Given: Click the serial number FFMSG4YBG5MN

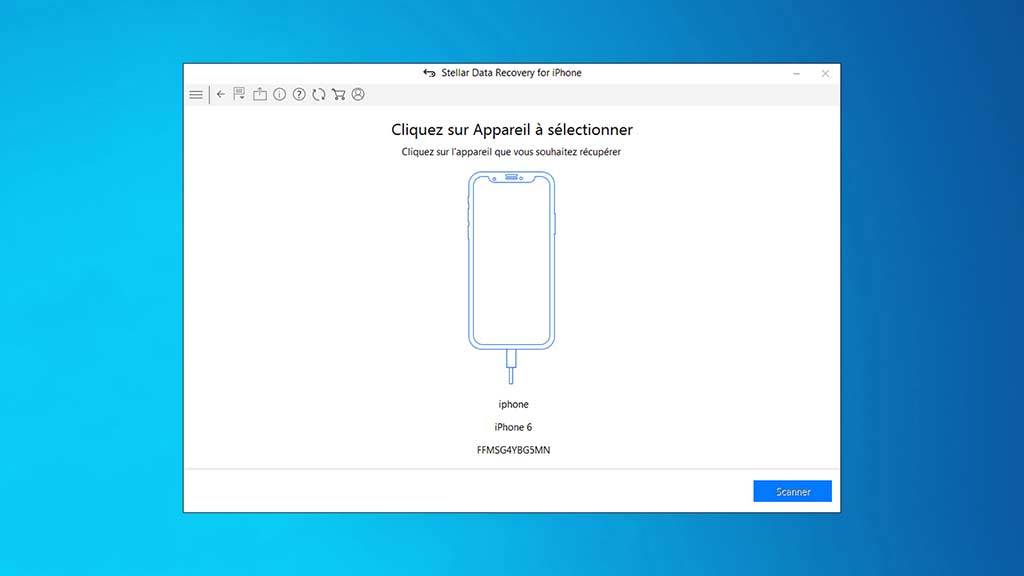Looking at the screenshot, I should click(513, 450).
